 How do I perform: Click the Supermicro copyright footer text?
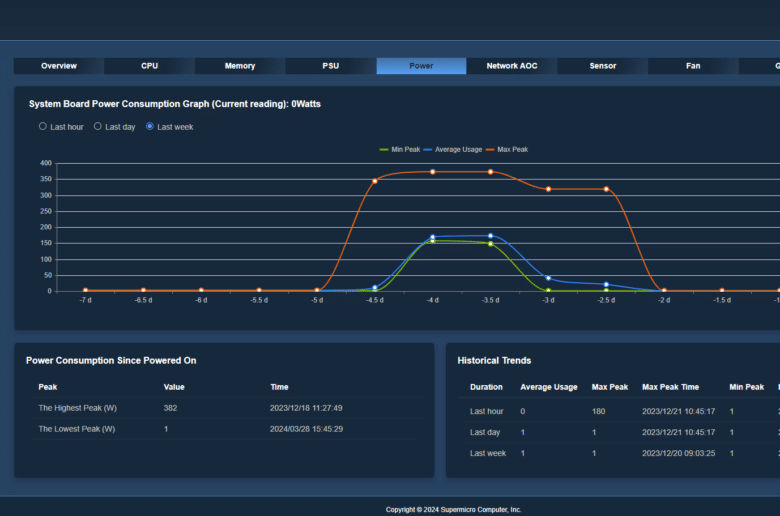(x=453, y=510)
